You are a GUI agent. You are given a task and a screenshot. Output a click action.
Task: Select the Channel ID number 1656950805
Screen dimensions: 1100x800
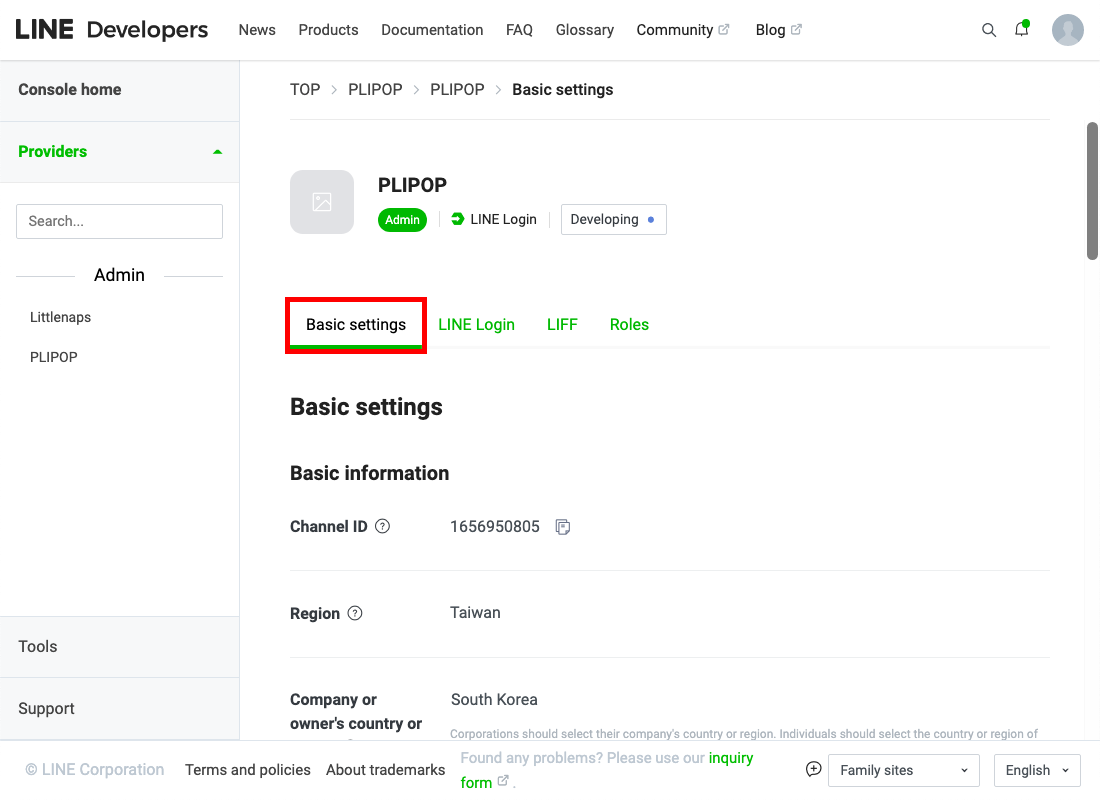(x=495, y=527)
